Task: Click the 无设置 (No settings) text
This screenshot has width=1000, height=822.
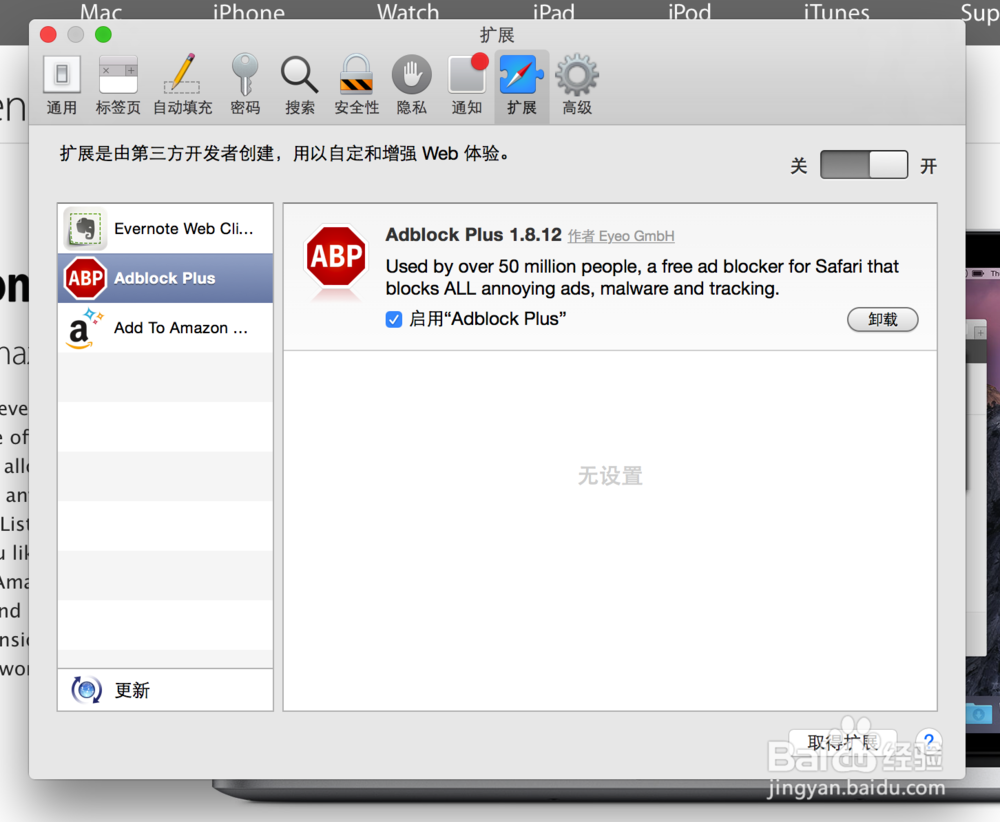Action: coord(610,476)
